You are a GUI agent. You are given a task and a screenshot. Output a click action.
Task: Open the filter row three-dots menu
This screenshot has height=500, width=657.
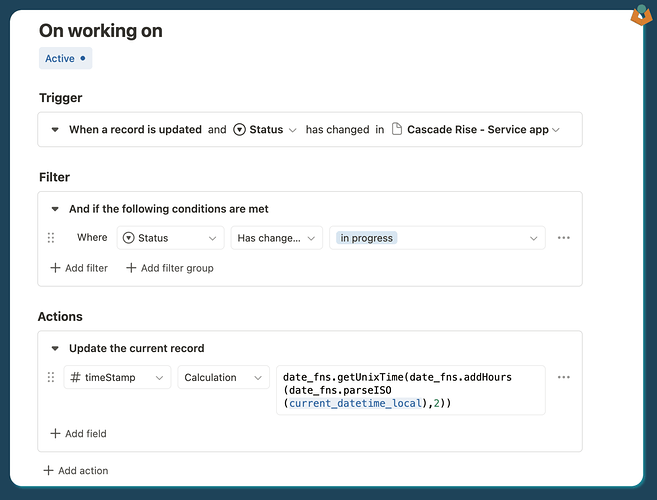tap(564, 238)
